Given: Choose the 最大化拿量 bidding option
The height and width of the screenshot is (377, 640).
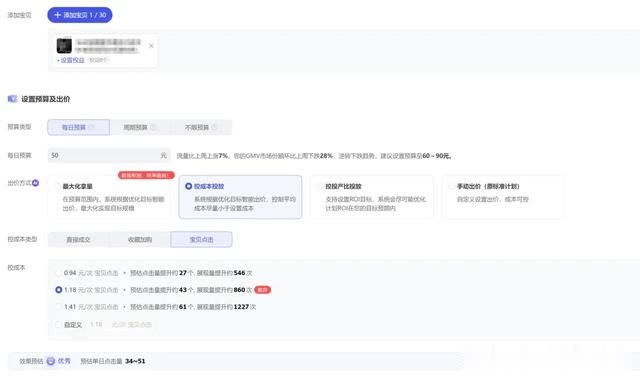Looking at the screenshot, I should 109,197.
